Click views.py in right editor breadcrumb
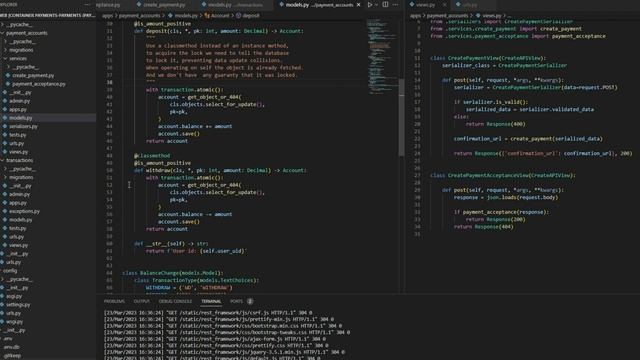 click(492, 16)
